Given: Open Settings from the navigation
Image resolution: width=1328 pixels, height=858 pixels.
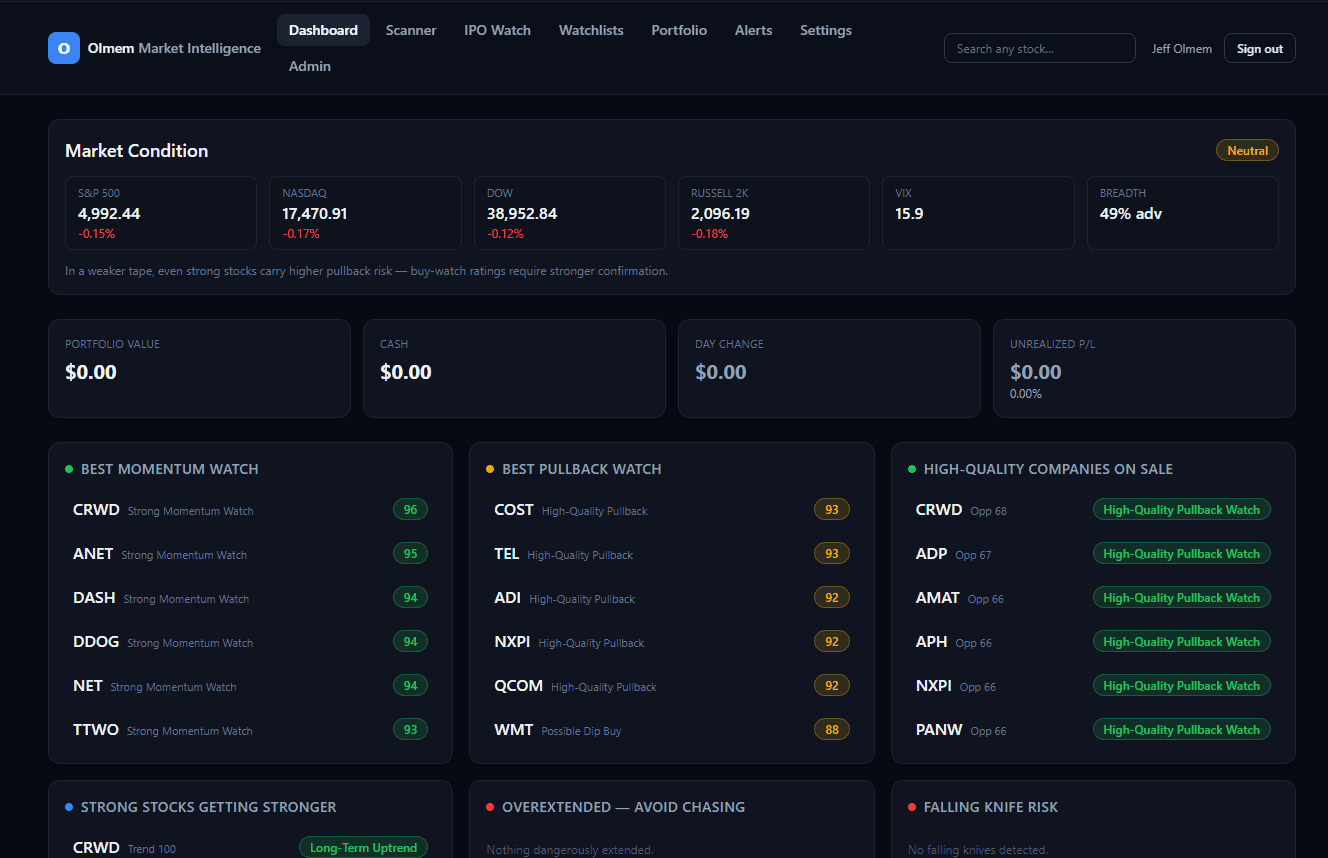Looking at the screenshot, I should (826, 30).
